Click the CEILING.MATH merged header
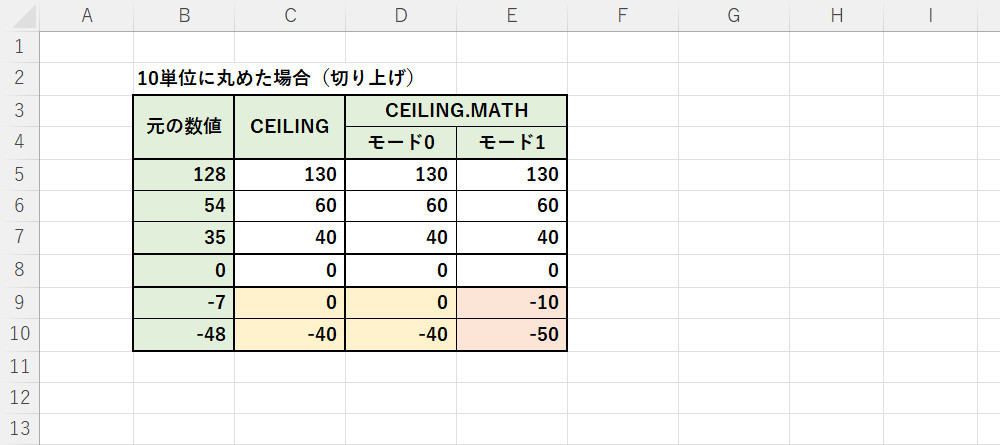The width and height of the screenshot is (1000, 445). click(x=456, y=110)
